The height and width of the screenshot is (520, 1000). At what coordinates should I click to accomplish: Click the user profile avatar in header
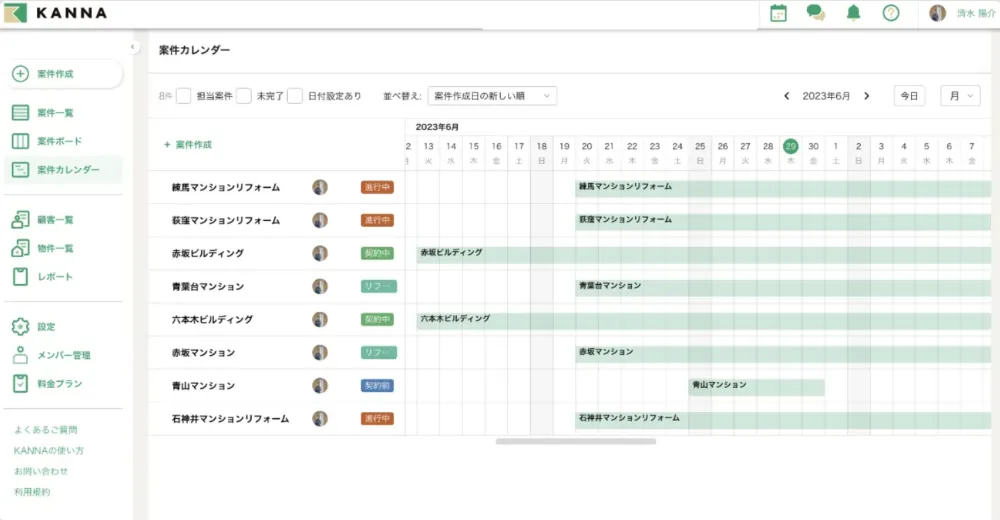point(937,13)
